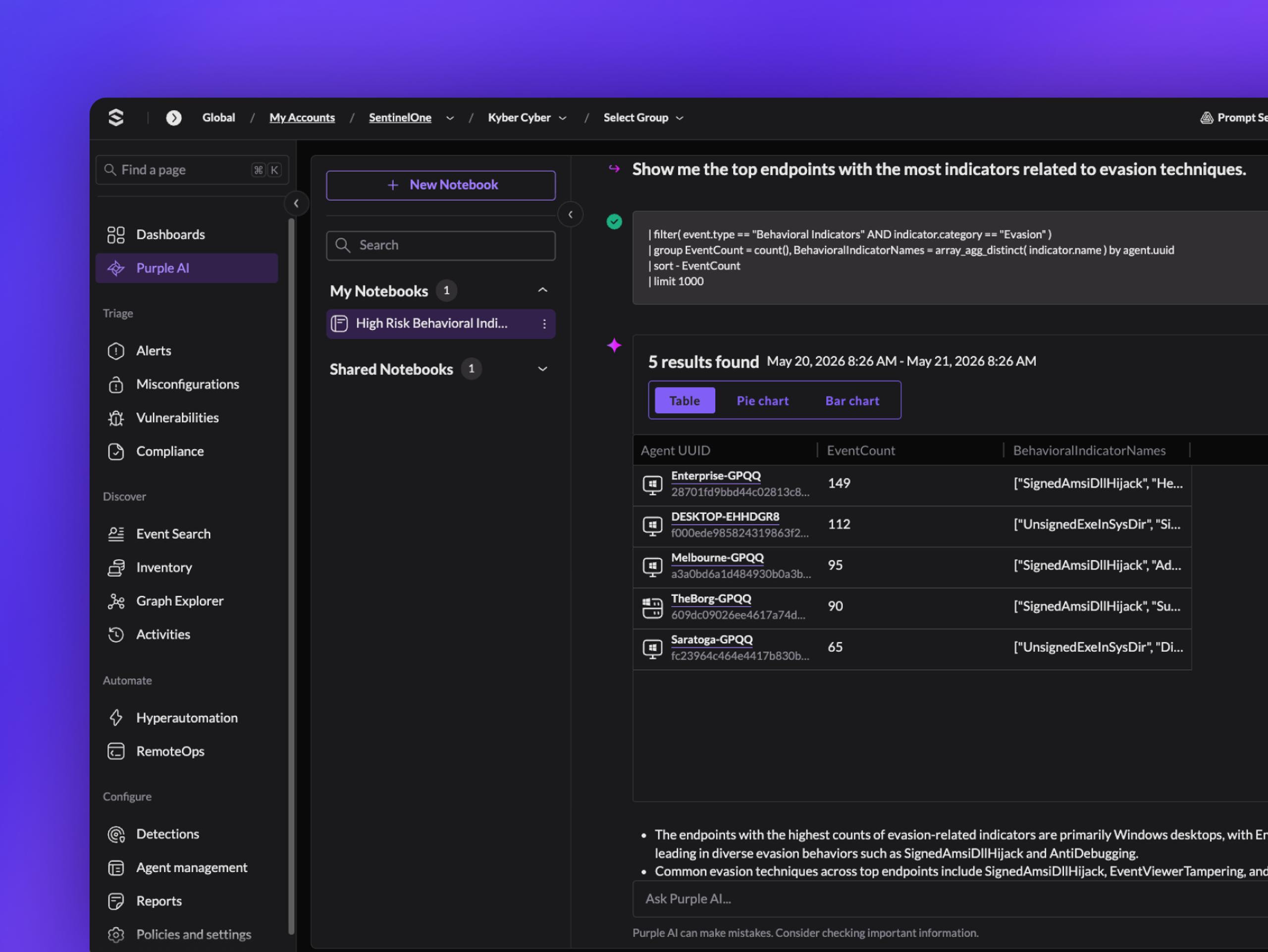1268x952 pixels.
Task: Open Hyperautomation
Action: (x=187, y=718)
